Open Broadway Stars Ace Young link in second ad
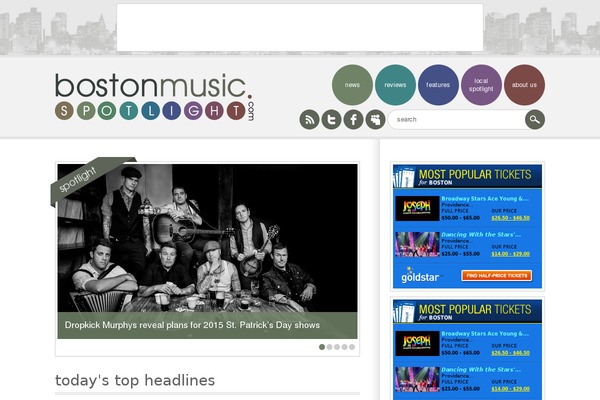Viewport: 600px width, 400px height. click(485, 334)
